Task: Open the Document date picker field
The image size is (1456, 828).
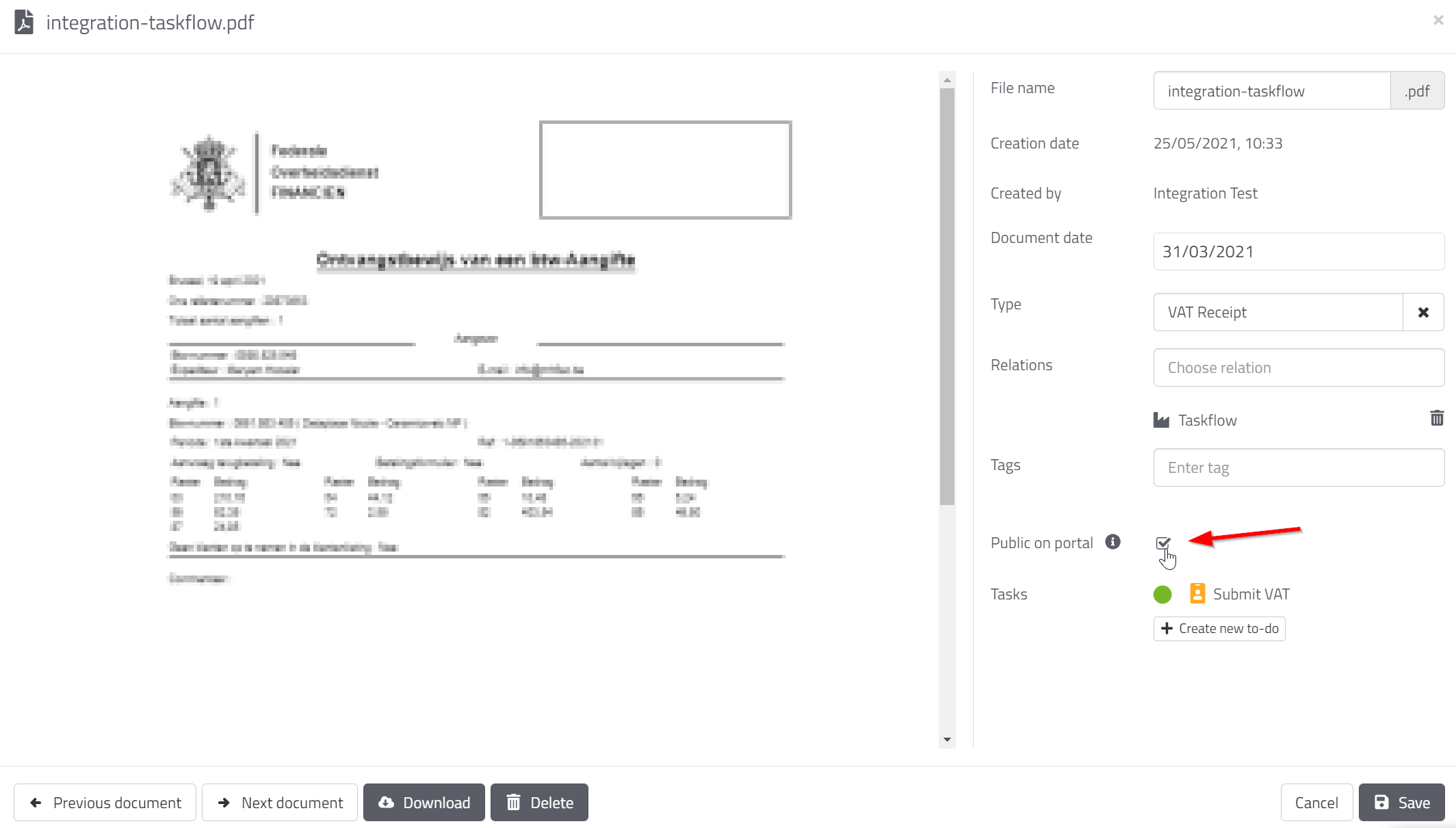Action: (1298, 251)
